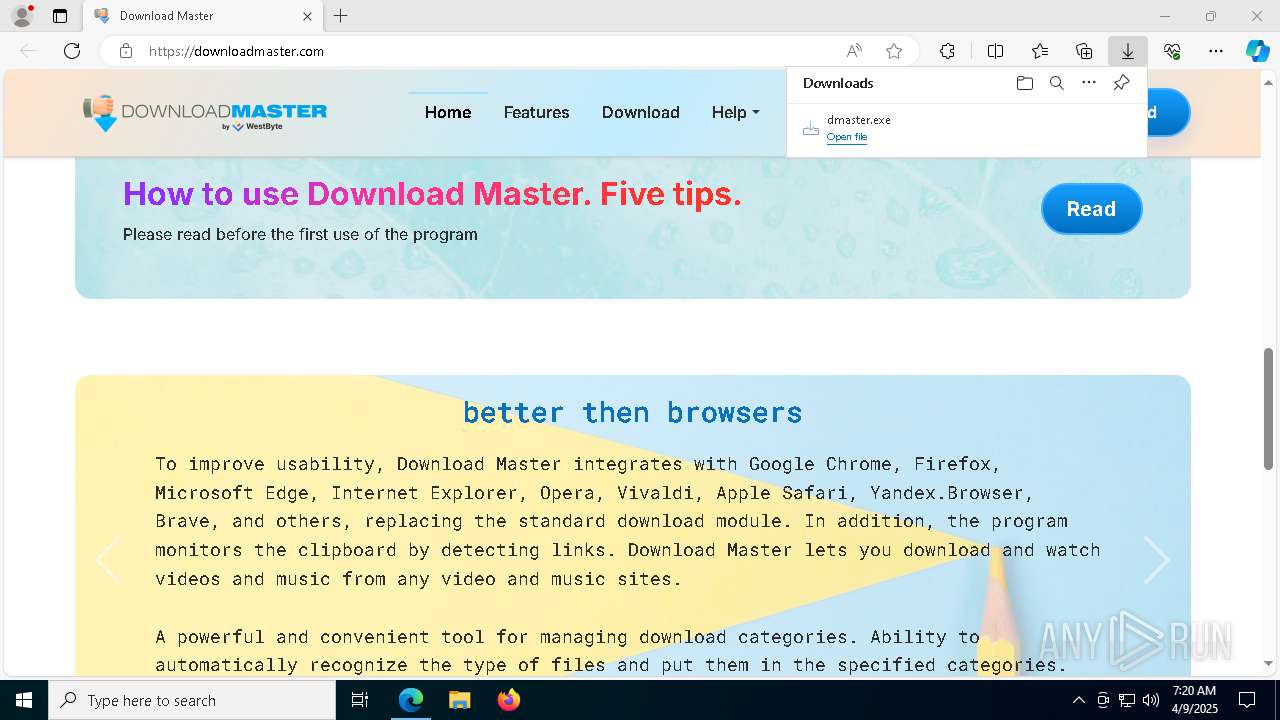This screenshot has width=1280, height=720.
Task: Open network icon in system tray
Action: (1126, 700)
